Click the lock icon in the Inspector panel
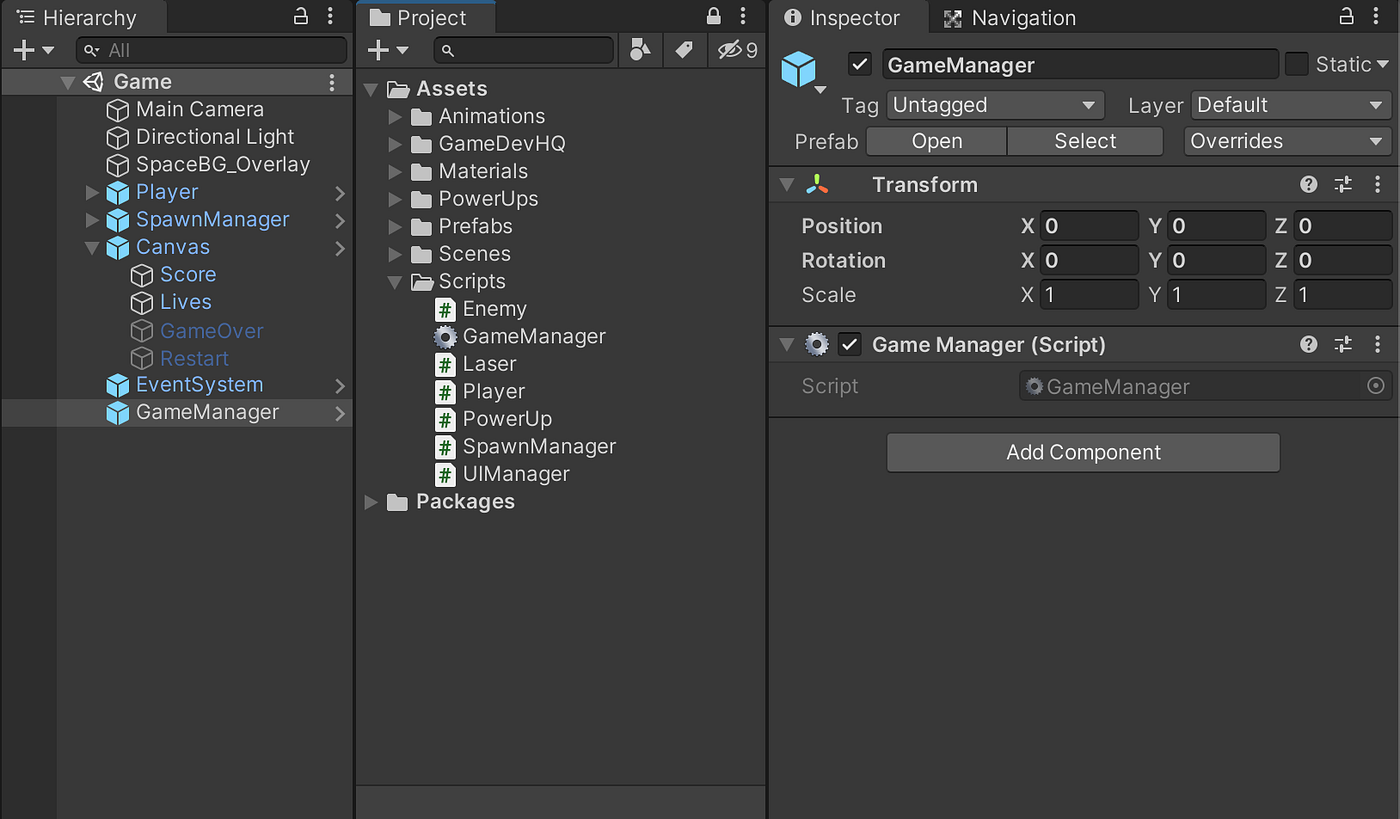Image resolution: width=1400 pixels, height=819 pixels. click(x=1346, y=17)
